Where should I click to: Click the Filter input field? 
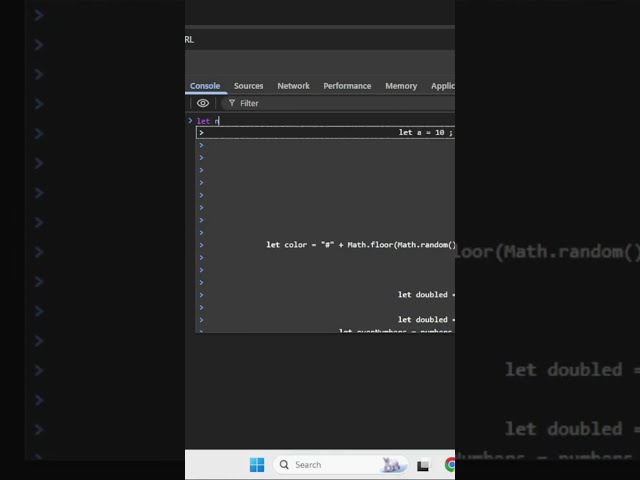(x=339, y=103)
